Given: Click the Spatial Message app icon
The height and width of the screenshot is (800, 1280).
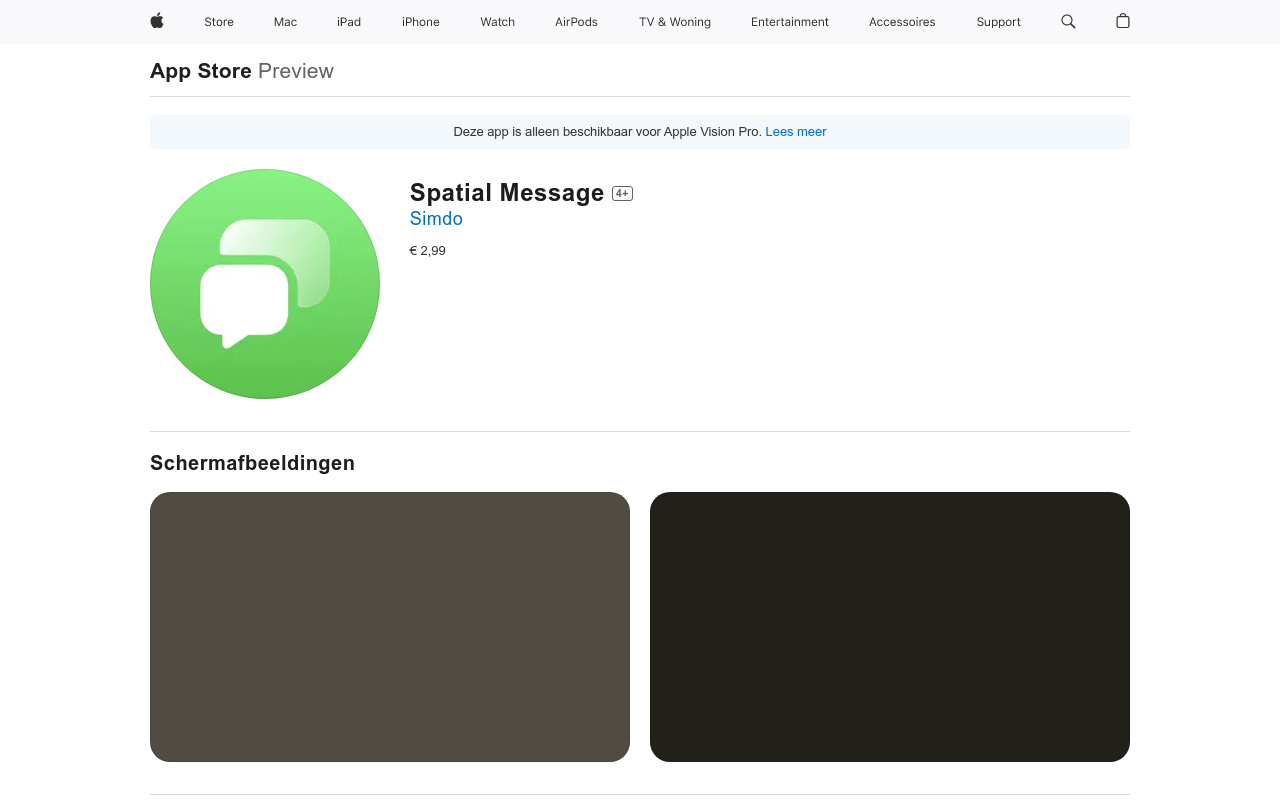Looking at the screenshot, I should pos(265,284).
